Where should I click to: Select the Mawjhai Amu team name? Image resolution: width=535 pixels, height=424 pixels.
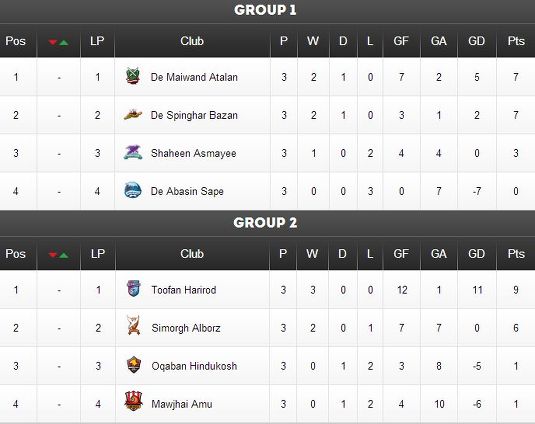(182, 404)
